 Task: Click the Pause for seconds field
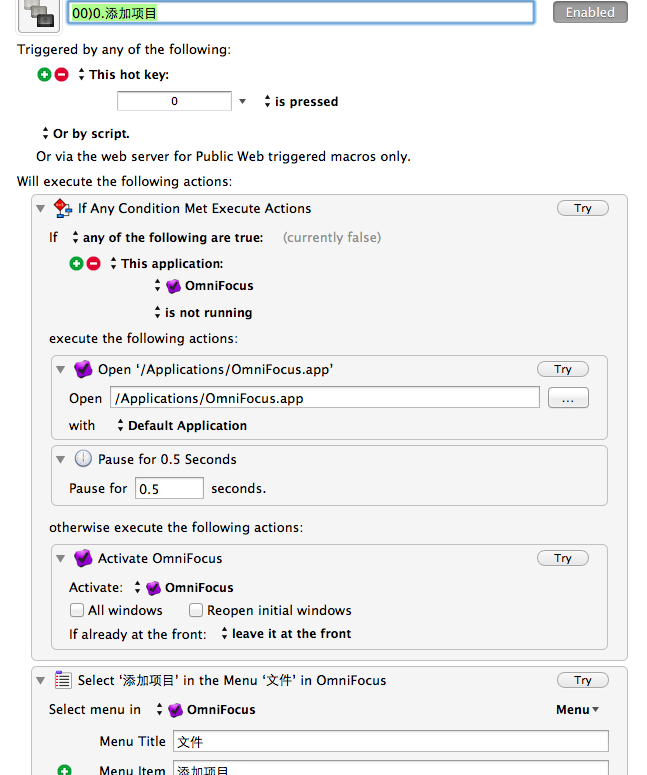pyautogui.click(x=169, y=488)
